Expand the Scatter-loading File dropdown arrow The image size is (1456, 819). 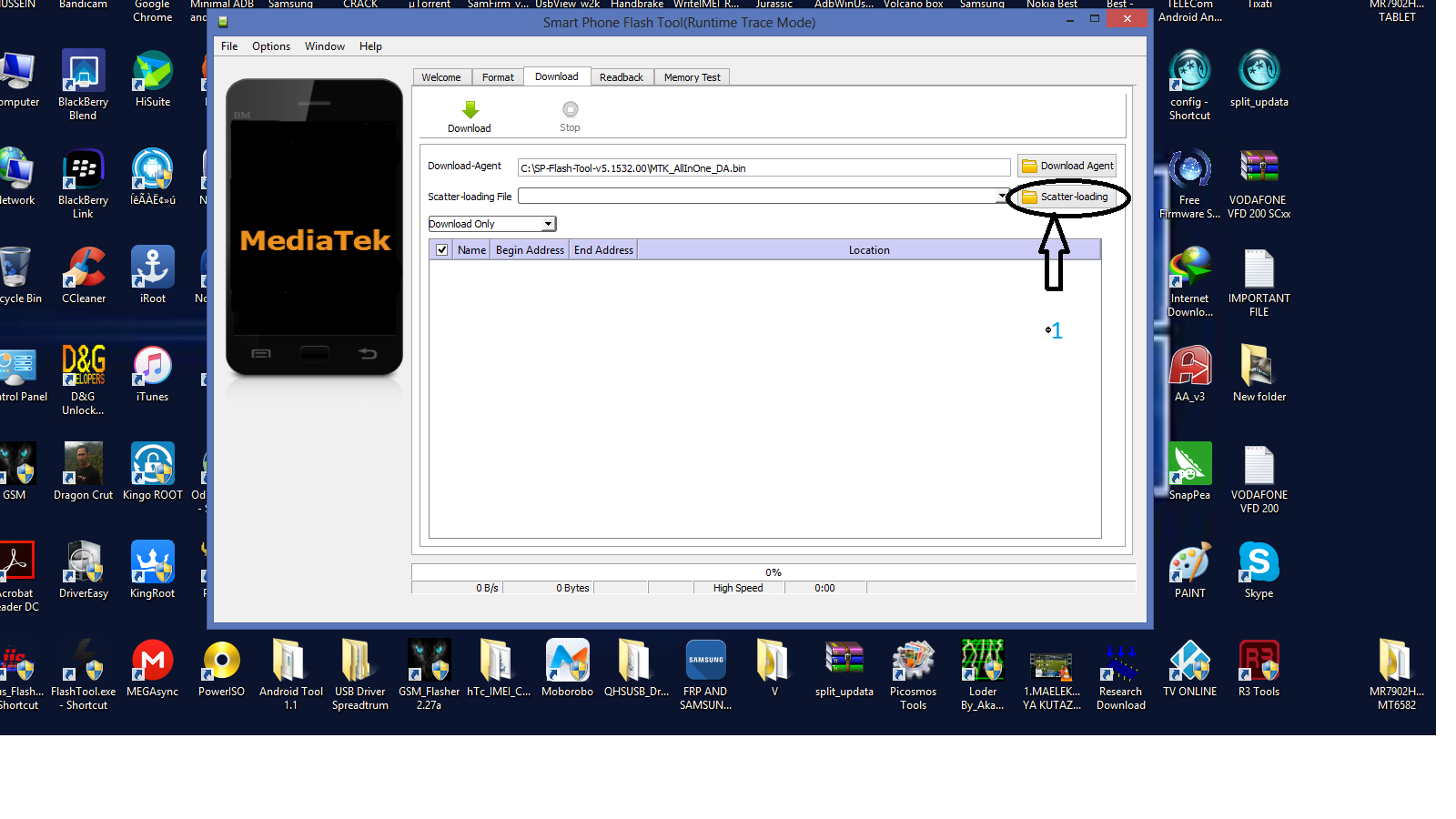point(1002,197)
